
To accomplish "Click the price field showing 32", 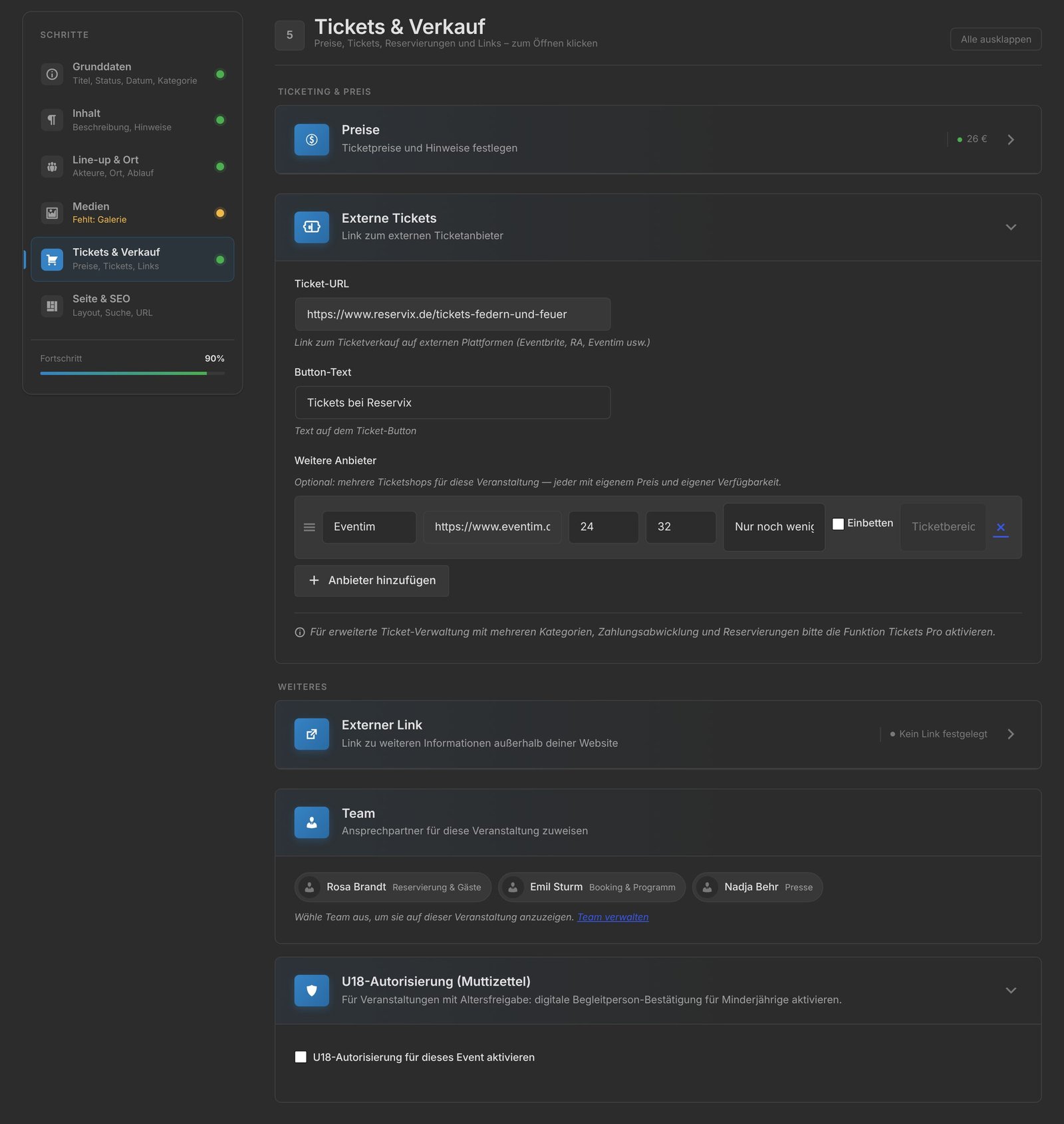I will point(681,527).
